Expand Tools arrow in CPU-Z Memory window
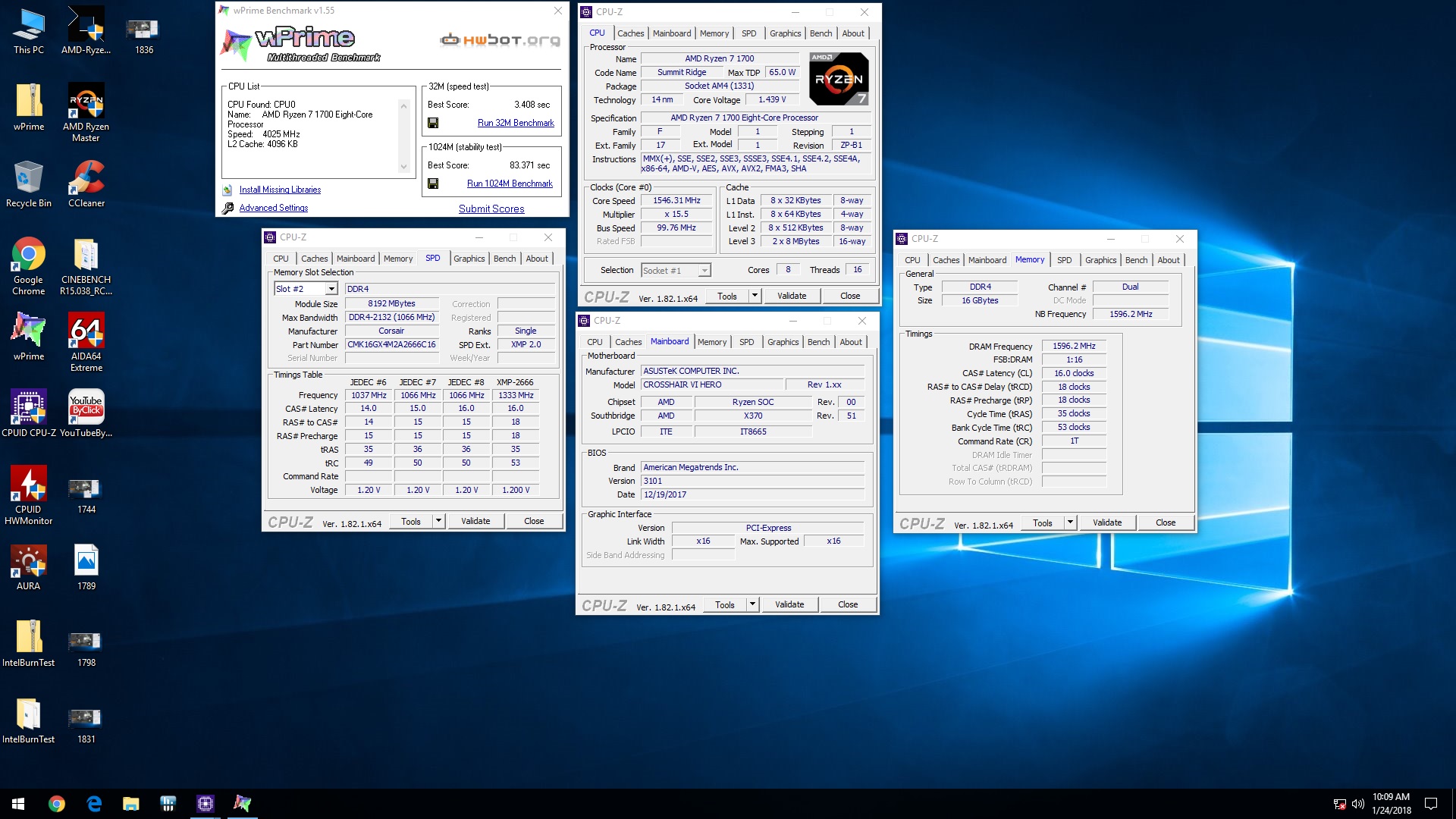The height and width of the screenshot is (819, 1456). click(1069, 522)
